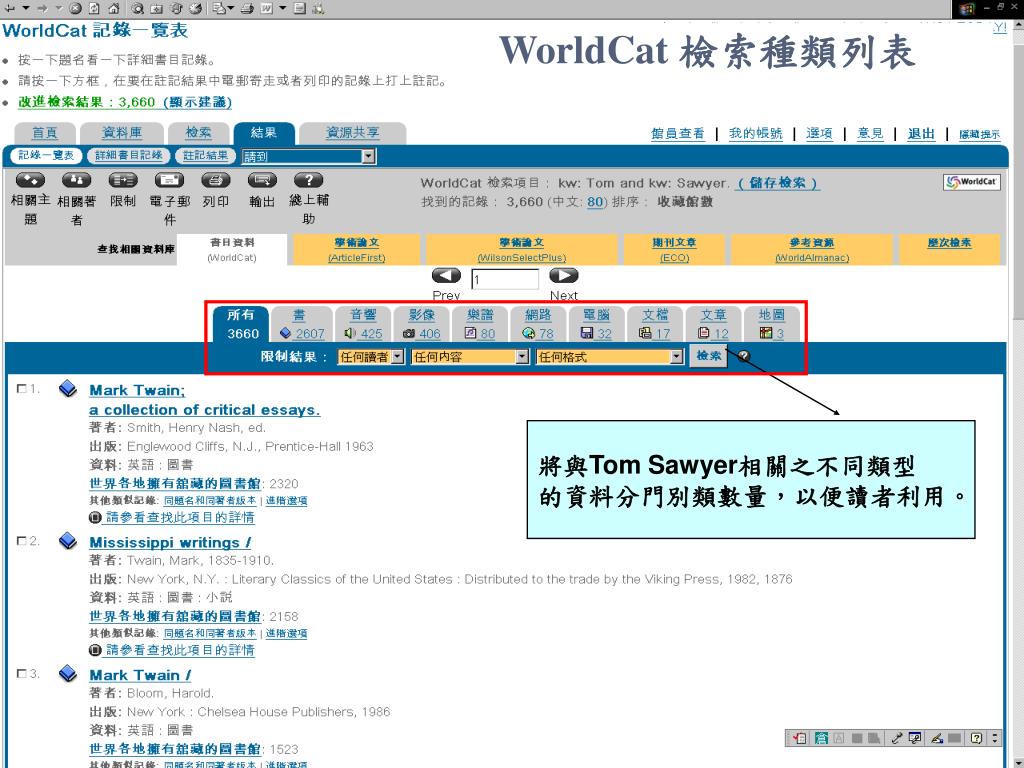The height and width of the screenshot is (768, 1024).
Task: Open the 請到 jump-to dropdown
Action: point(308,156)
